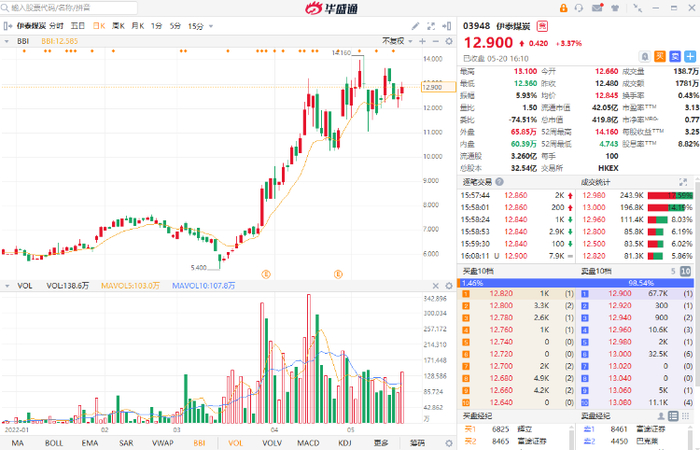Viewport: 700px width, 450px height.
Task: Open 不复权 adjustment dropdown
Action: click(397, 41)
